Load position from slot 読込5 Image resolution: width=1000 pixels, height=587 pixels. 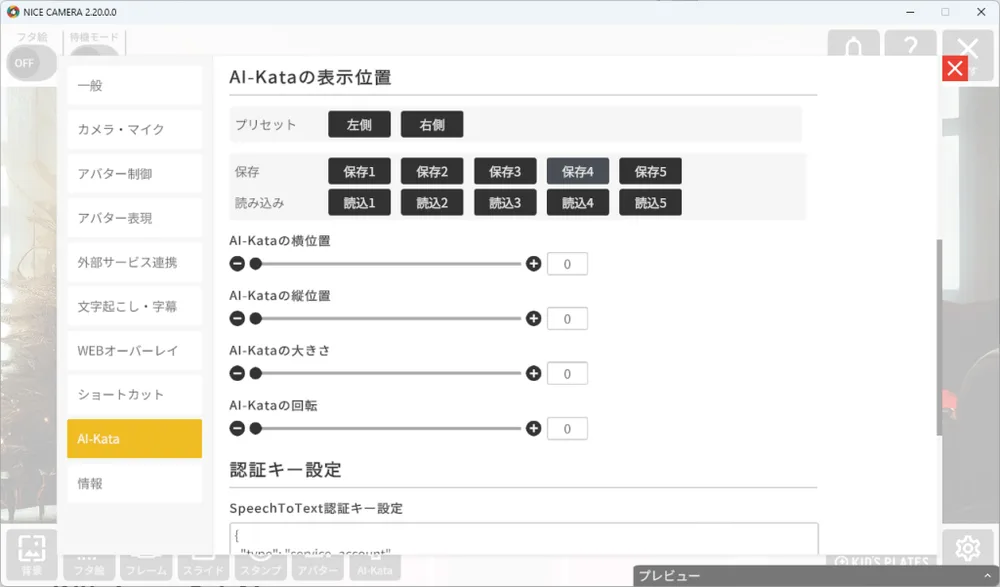[x=650, y=202]
